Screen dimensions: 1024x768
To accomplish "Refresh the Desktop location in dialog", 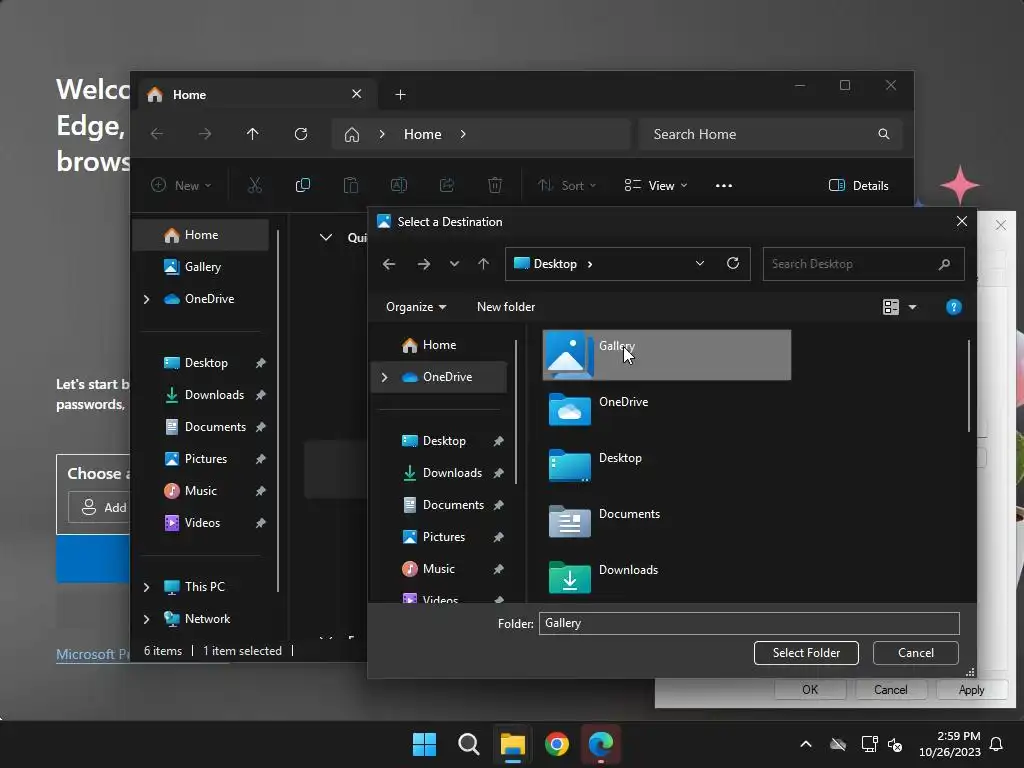I will [x=733, y=263].
